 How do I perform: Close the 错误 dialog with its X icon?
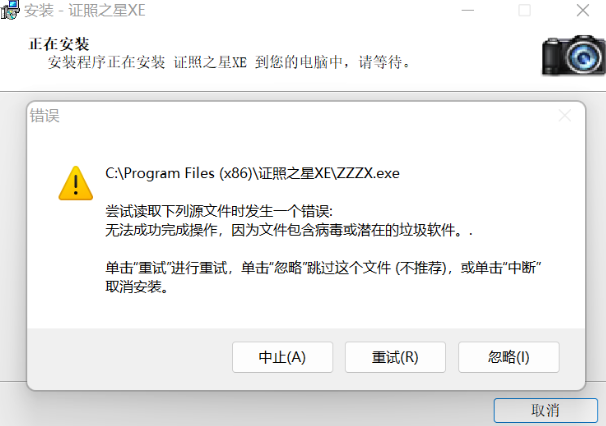(x=565, y=115)
